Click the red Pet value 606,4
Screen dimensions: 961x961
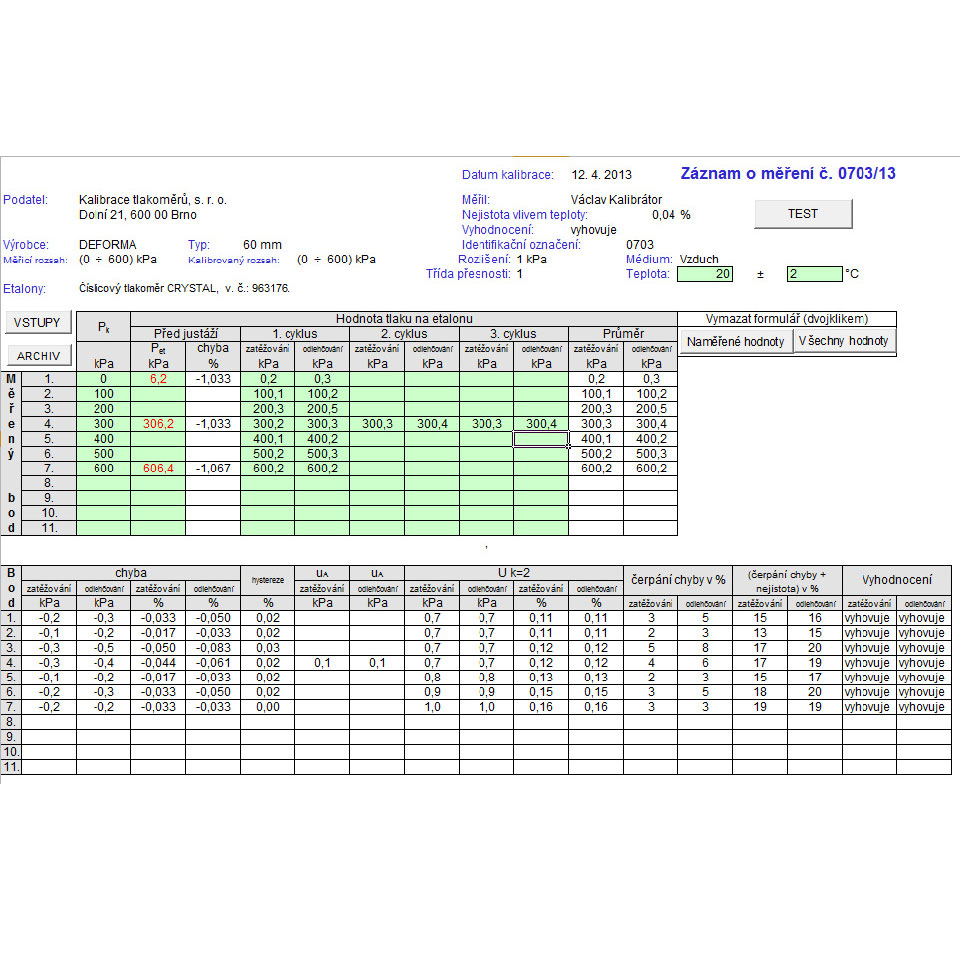158,468
